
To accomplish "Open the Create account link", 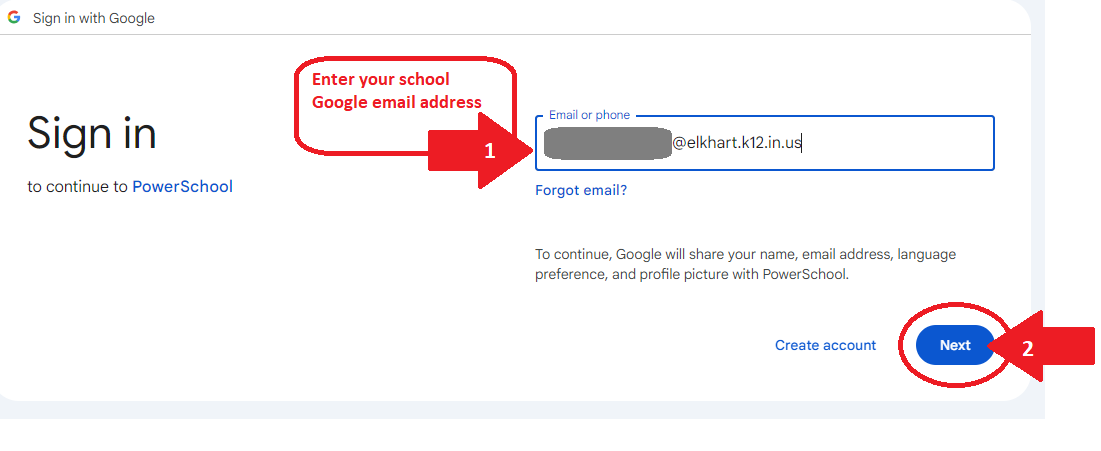I will 825,345.
